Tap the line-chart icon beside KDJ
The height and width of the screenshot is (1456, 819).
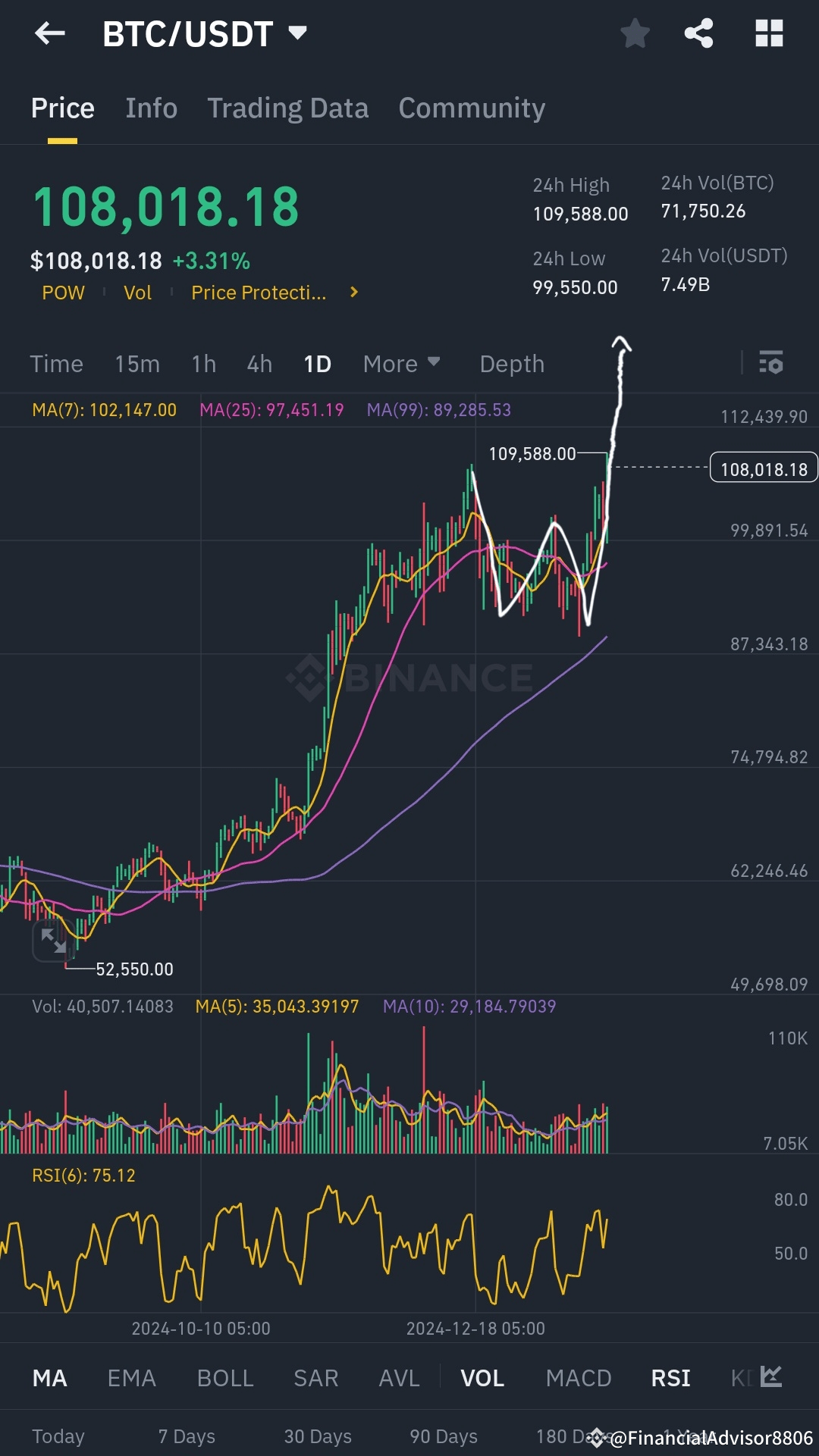[x=770, y=1378]
